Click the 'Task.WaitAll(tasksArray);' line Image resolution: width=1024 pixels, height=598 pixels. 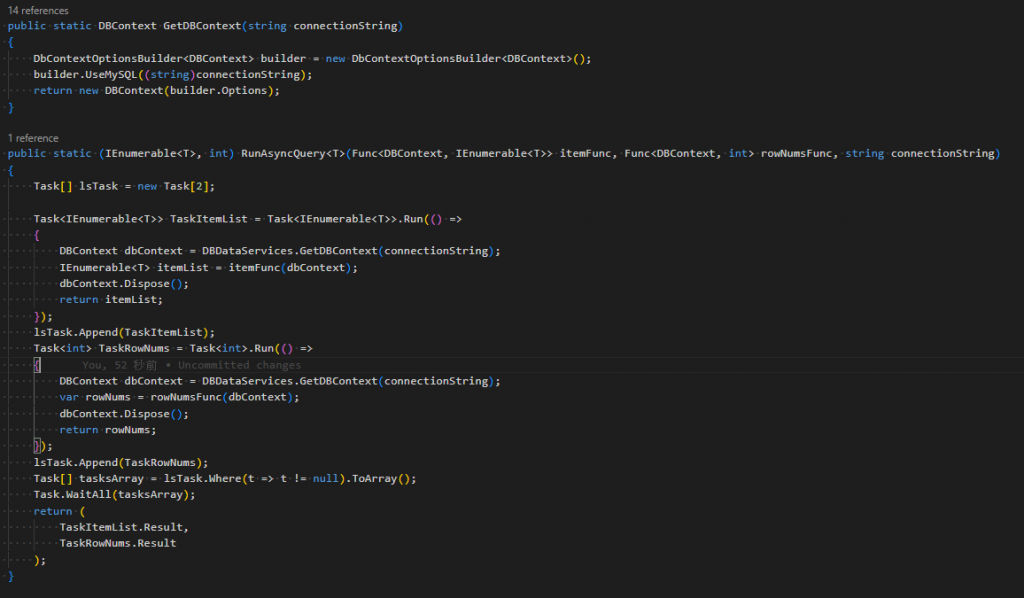coord(114,495)
